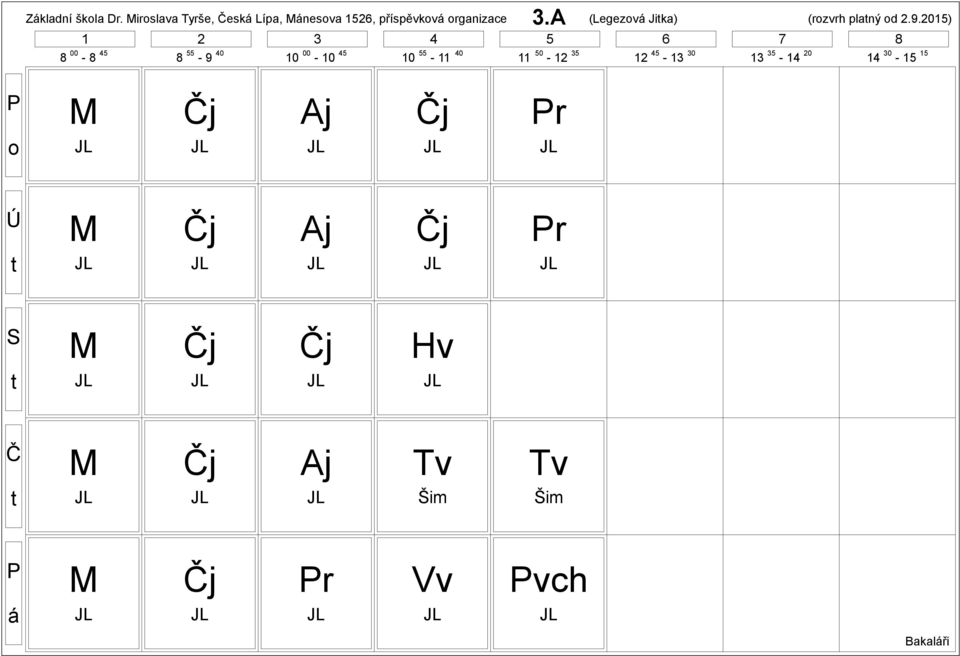
Task: Click the Bakaláři label in corner
Action: pyautogui.click(x=929, y=640)
